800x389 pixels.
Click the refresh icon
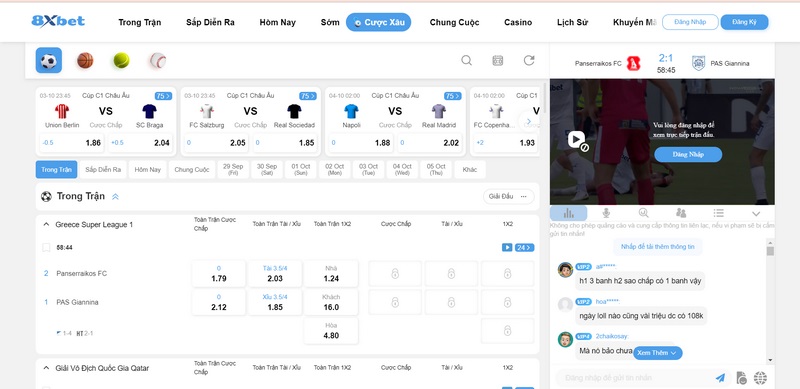coord(529,60)
